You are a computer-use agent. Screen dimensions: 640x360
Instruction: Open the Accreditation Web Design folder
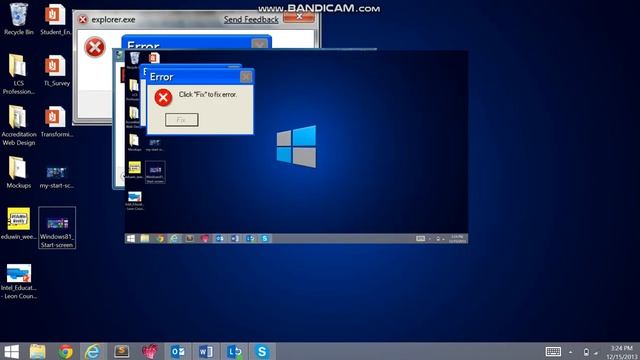click(x=18, y=125)
